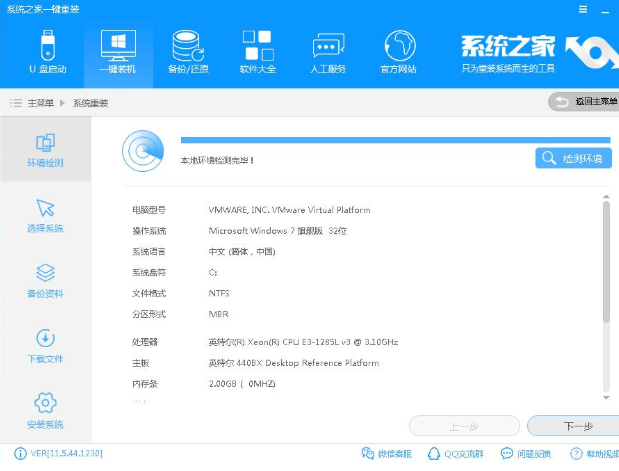Click the system info vertical scrollbar

pos(605,260)
